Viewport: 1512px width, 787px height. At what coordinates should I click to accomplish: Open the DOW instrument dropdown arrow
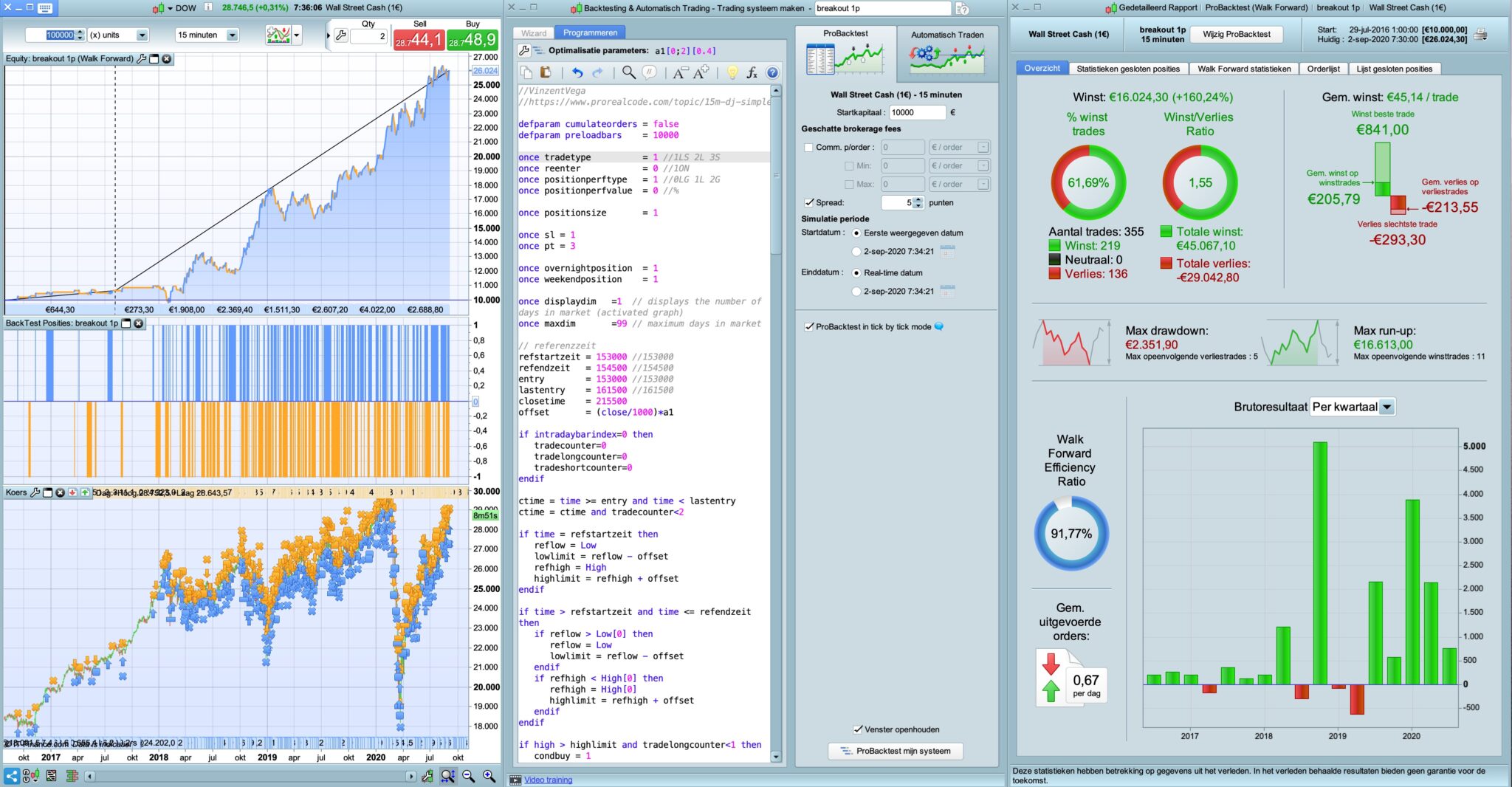[169, 9]
